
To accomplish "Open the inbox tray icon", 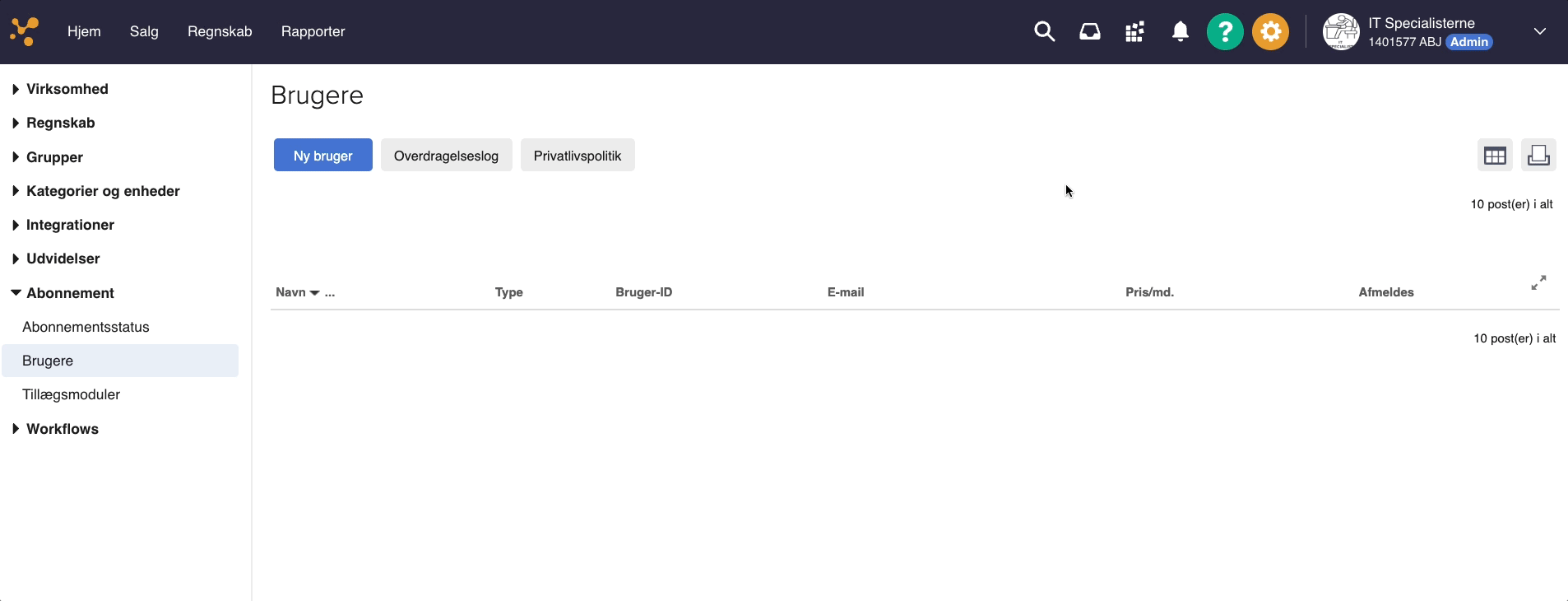I will tap(1089, 32).
